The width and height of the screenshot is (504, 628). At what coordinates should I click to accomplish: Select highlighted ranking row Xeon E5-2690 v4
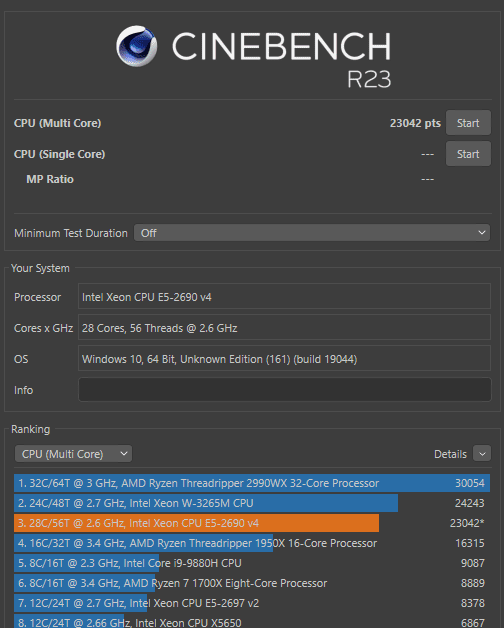252,523
